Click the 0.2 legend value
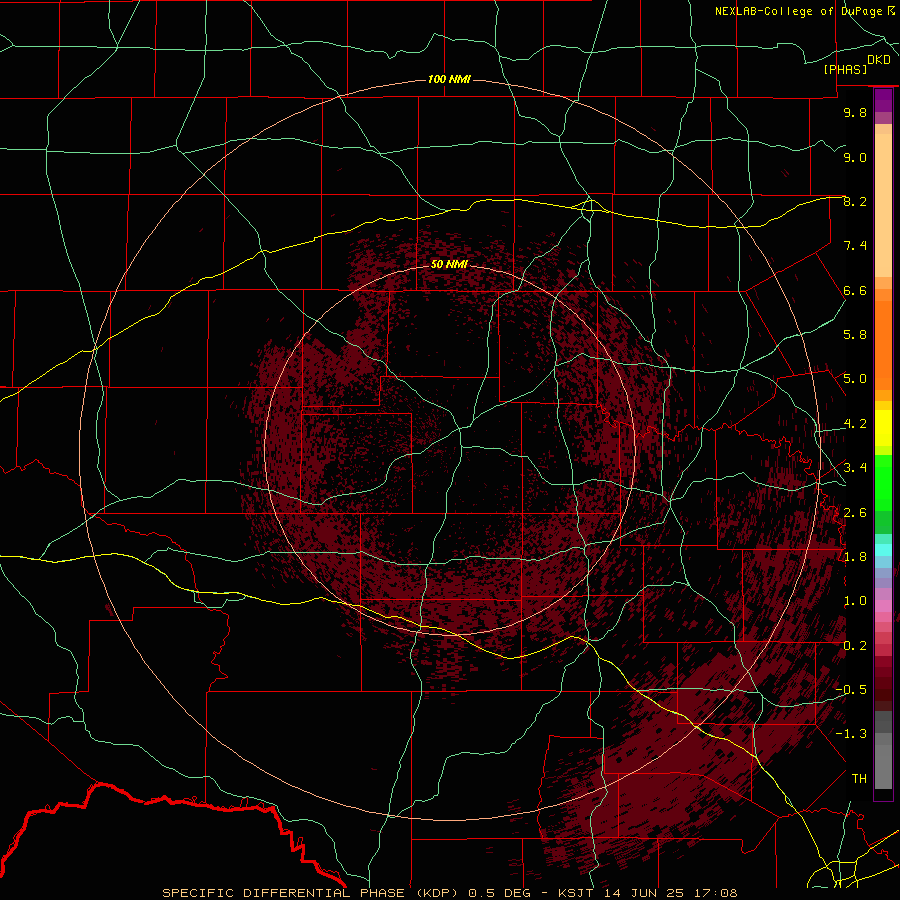This screenshot has width=900, height=900. 855,646
